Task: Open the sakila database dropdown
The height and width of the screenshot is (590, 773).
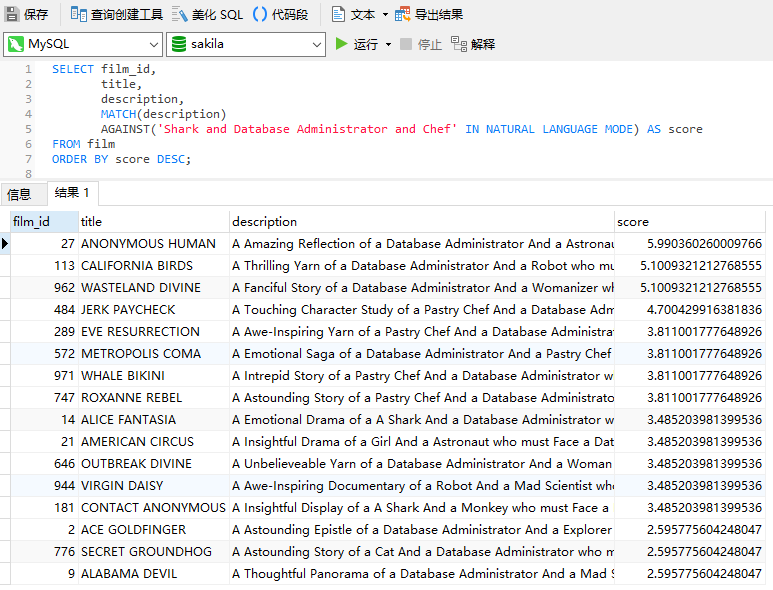Action: 246,44
